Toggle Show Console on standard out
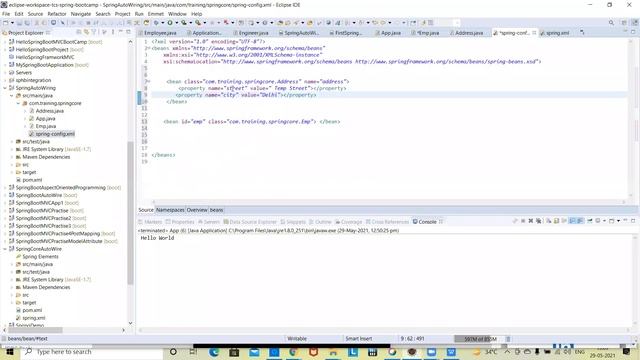 tap(572, 221)
